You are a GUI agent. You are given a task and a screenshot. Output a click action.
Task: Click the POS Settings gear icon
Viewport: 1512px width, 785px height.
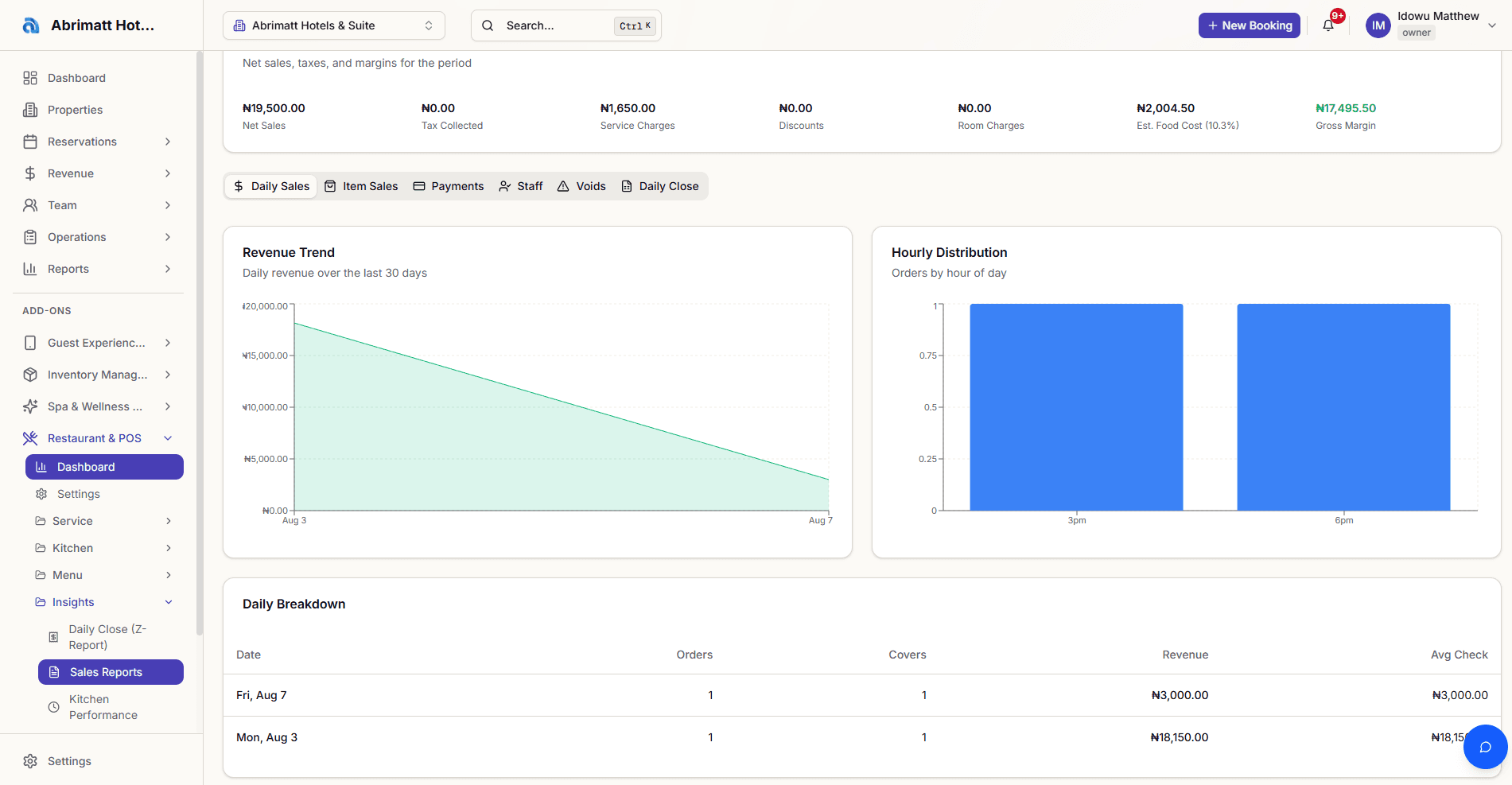click(41, 494)
